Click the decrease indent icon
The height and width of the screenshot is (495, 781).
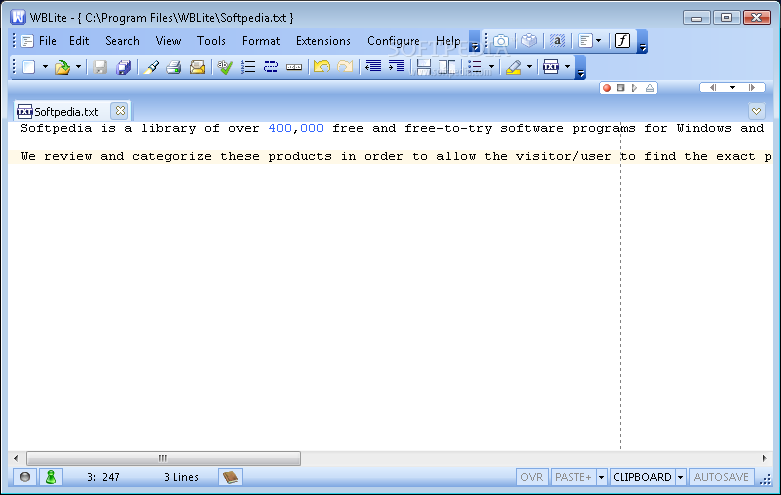[x=373, y=66]
